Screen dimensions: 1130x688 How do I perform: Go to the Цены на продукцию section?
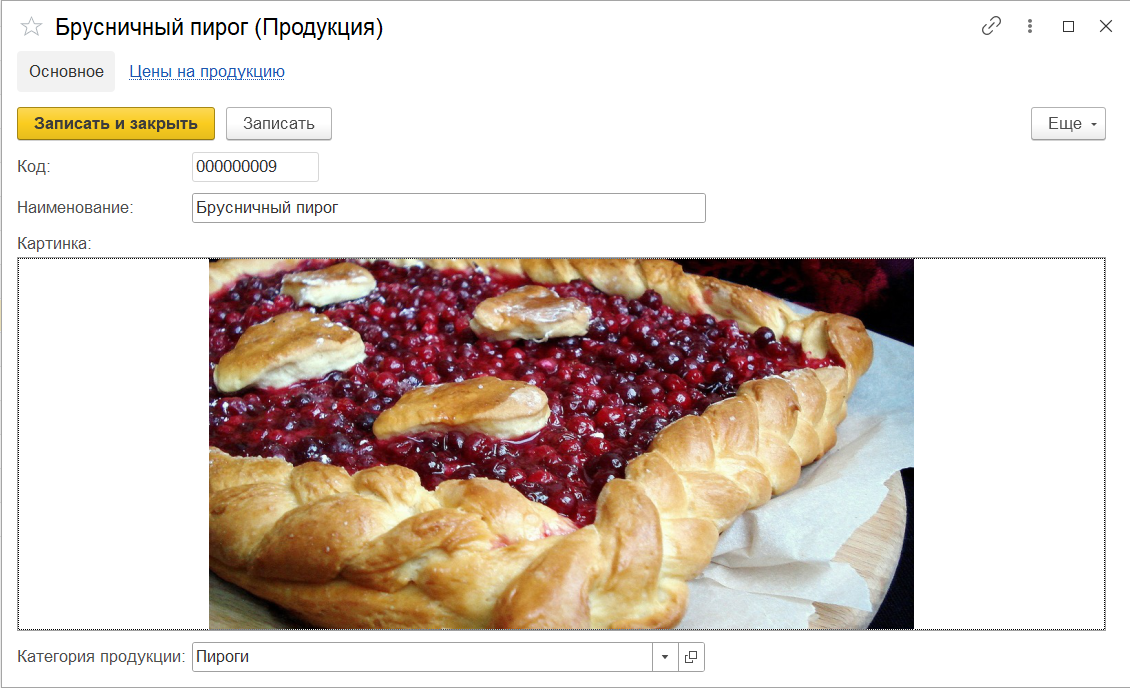click(207, 71)
